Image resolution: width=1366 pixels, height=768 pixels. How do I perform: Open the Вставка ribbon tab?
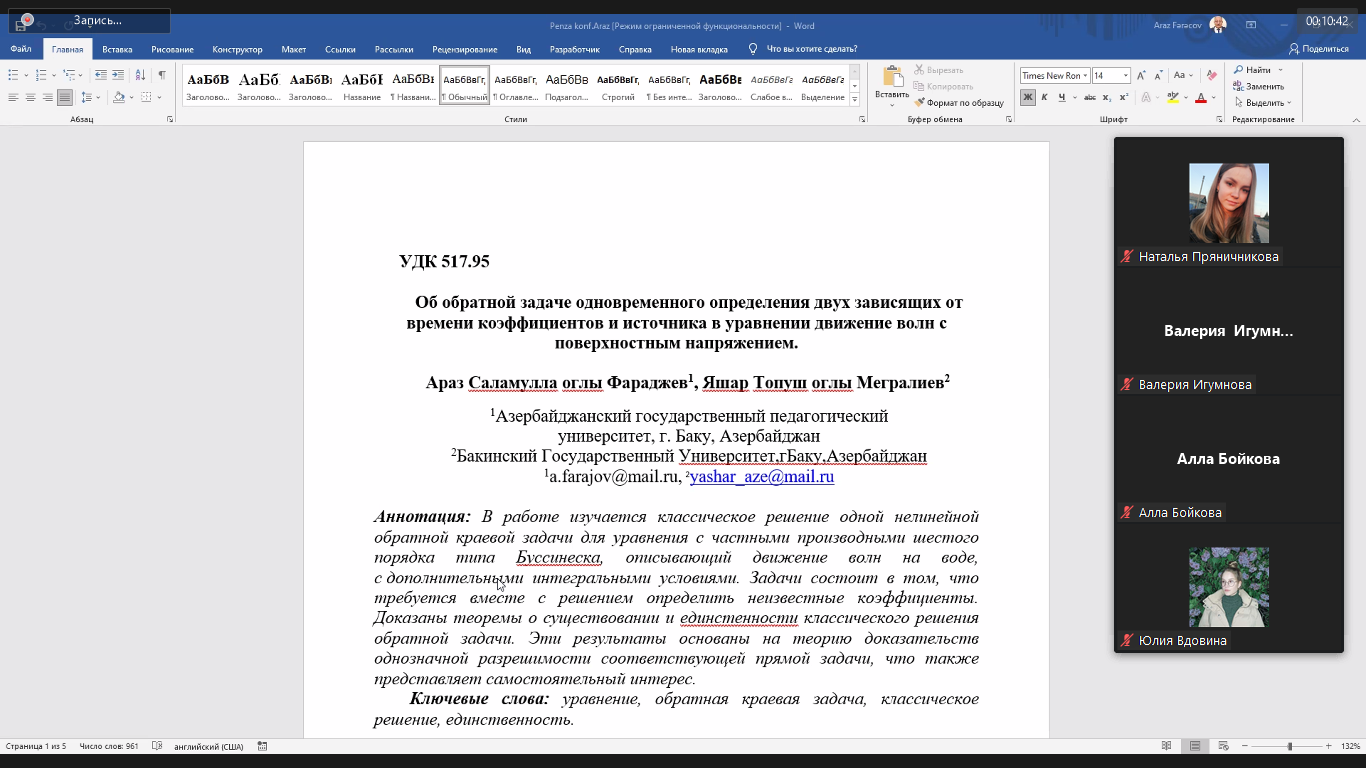pyautogui.click(x=117, y=49)
